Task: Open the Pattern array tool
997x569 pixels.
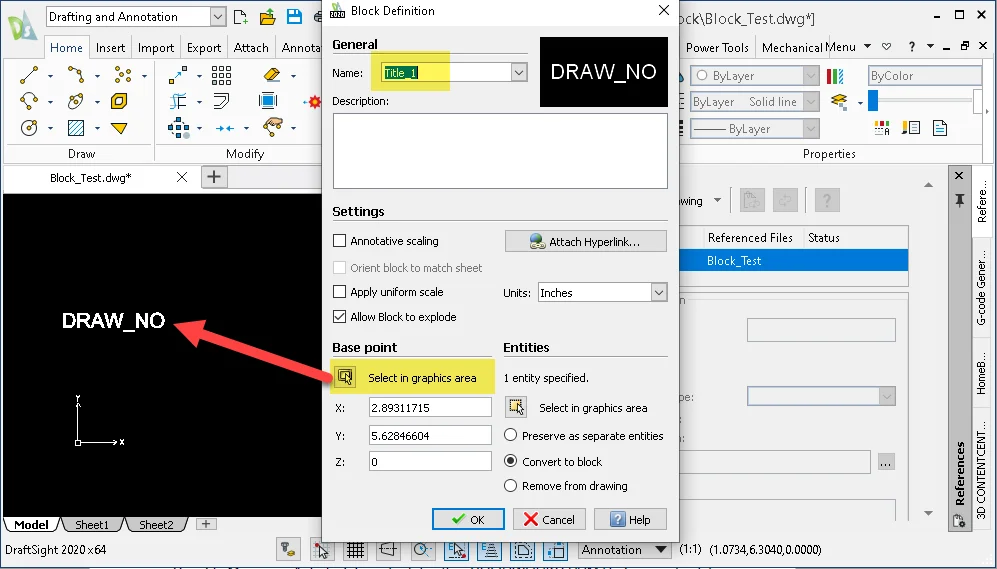Action: 221,75
